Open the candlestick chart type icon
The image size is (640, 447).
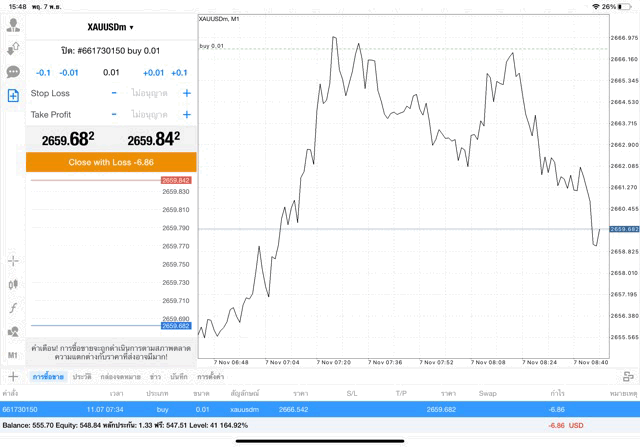[13, 284]
